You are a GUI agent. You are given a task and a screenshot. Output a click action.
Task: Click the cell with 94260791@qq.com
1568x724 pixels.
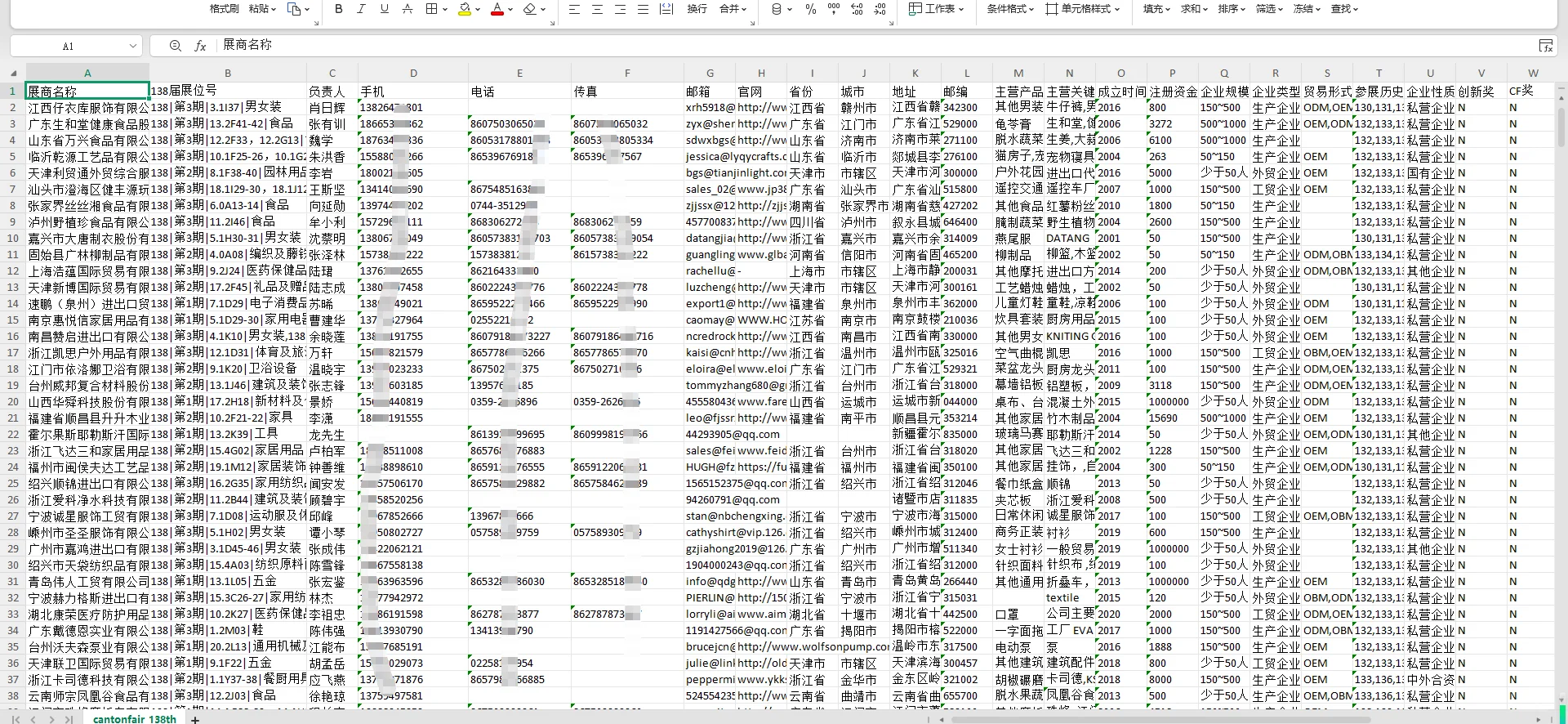point(710,499)
